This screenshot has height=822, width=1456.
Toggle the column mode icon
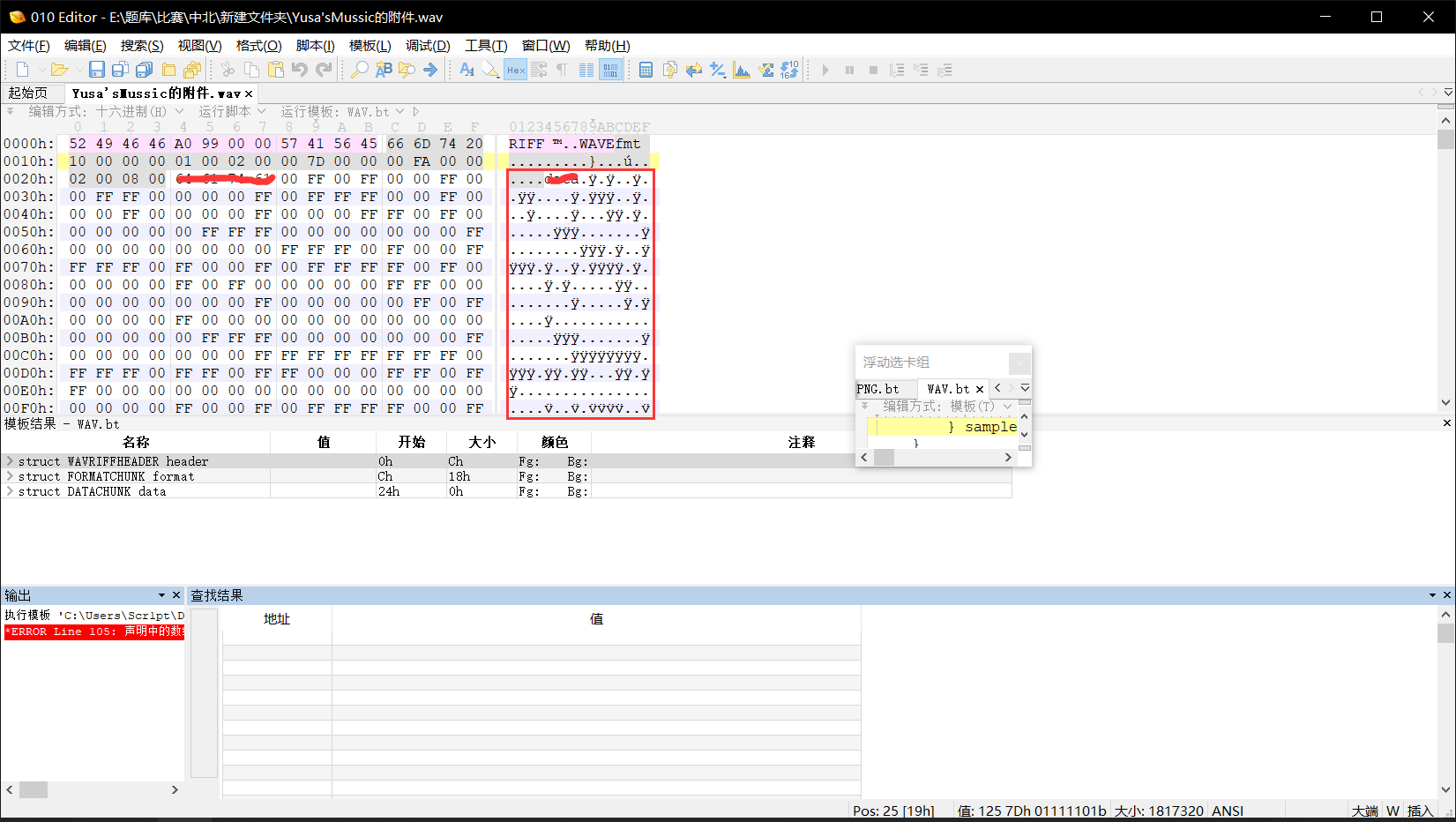pos(586,70)
